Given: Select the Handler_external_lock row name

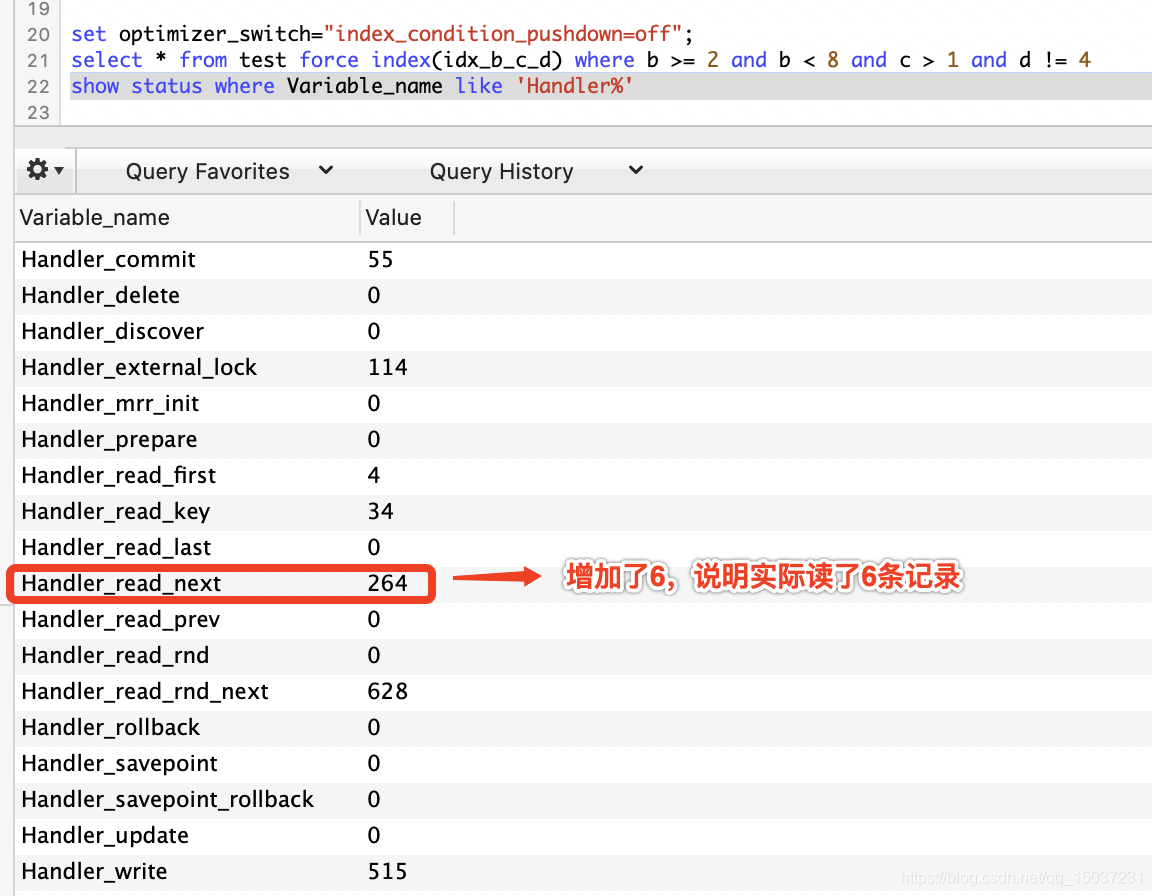Looking at the screenshot, I should (140, 367).
